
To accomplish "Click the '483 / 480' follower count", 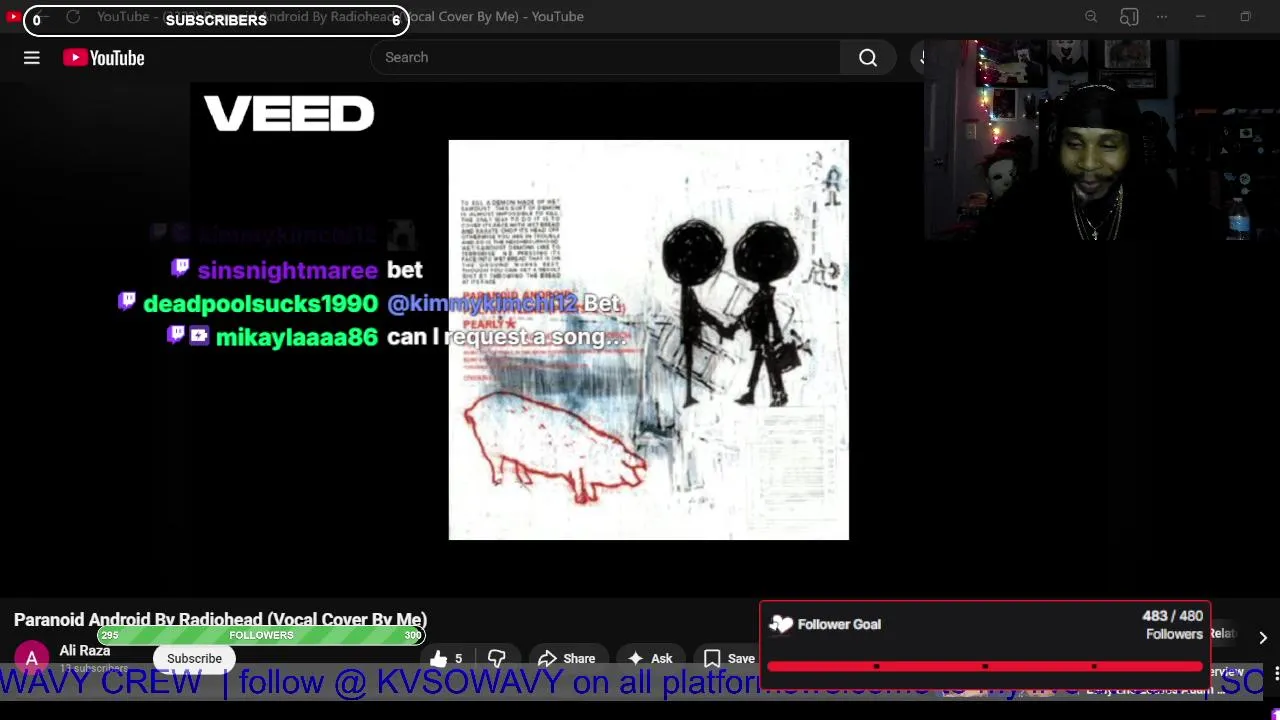I will click(x=1172, y=616).
